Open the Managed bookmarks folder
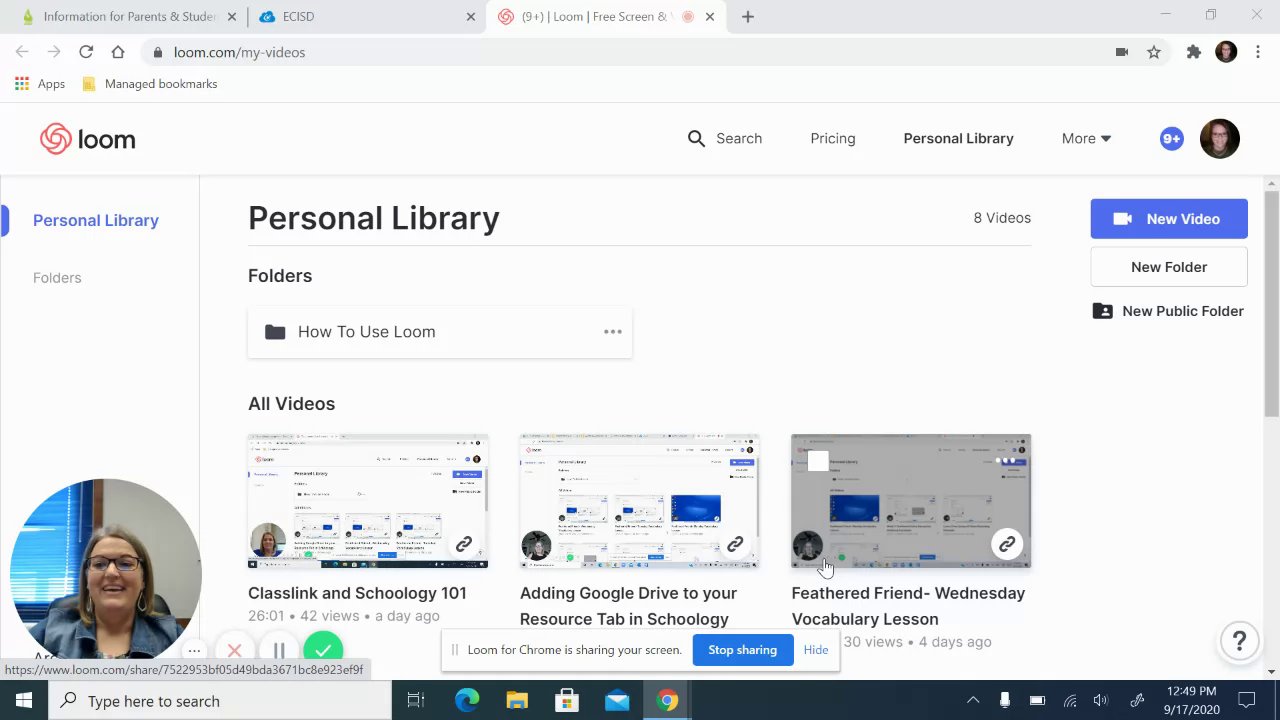Image resolution: width=1280 pixels, height=720 pixels. click(x=149, y=84)
